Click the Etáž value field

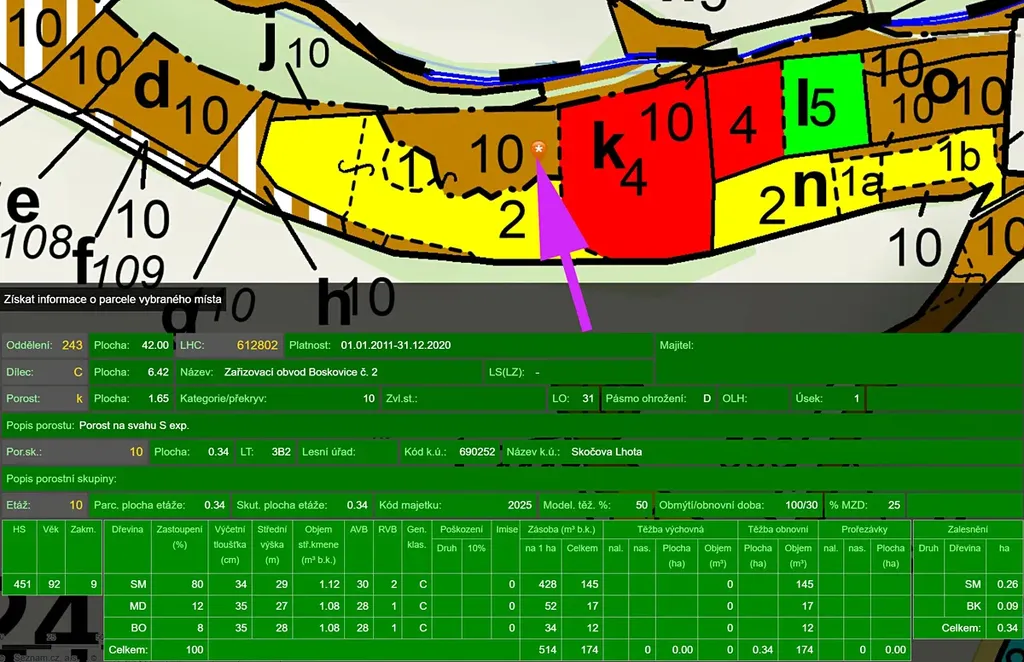click(75, 505)
